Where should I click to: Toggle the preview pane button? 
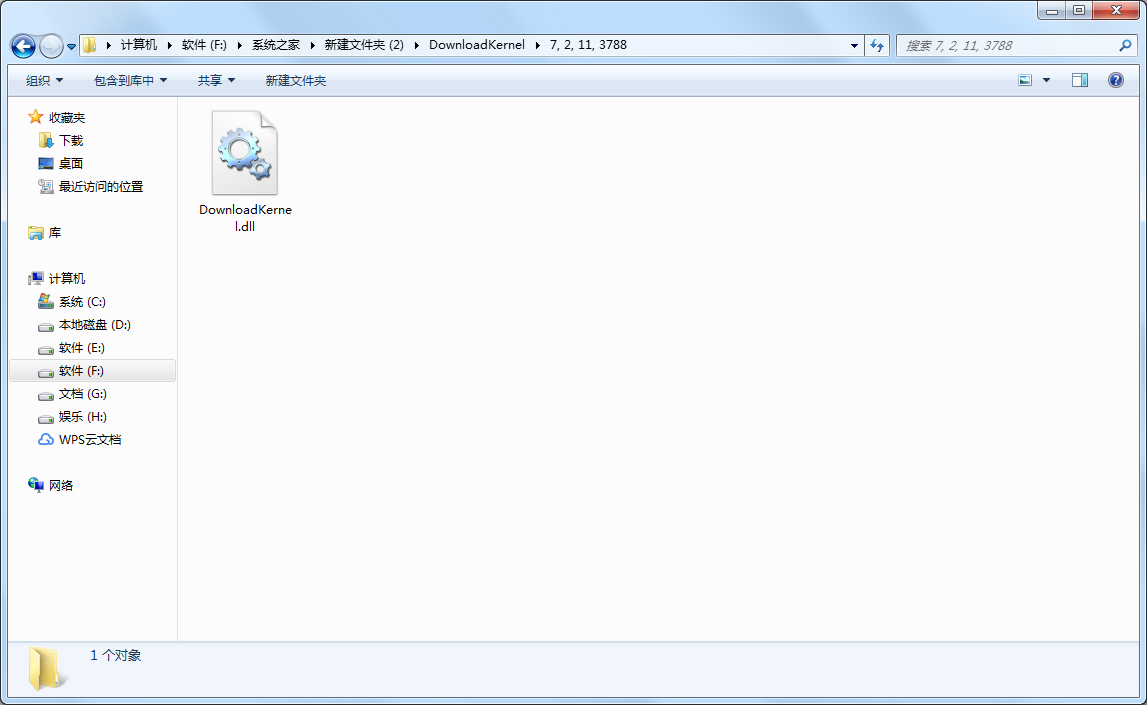tap(1080, 79)
